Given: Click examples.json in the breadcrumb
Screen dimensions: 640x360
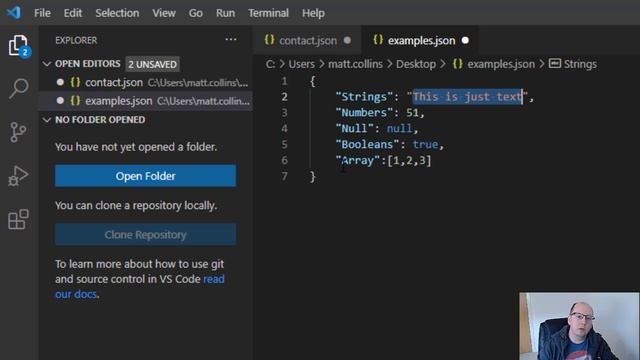Looking at the screenshot, I should (501, 64).
